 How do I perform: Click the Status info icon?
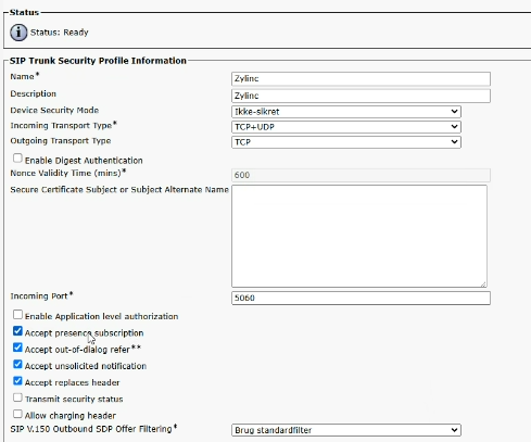click(x=18, y=33)
